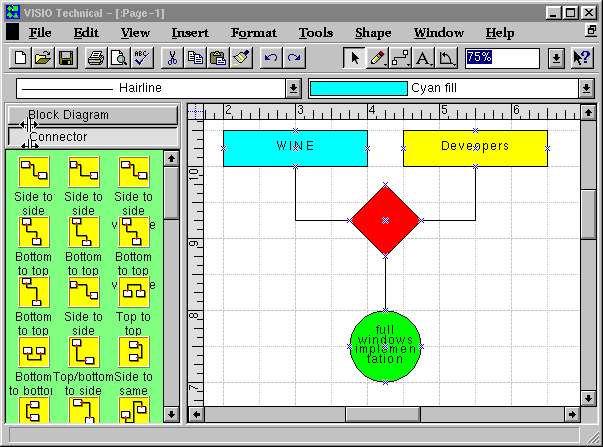Select the yellow Developers rectangle shape
The image size is (603, 447).
pyautogui.click(x=475, y=148)
